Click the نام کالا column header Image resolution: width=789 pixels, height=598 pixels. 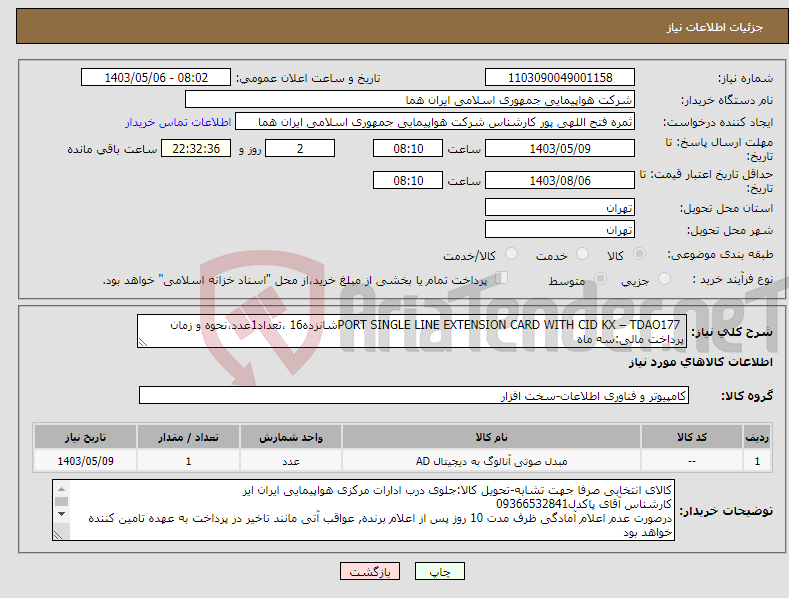(x=491, y=437)
